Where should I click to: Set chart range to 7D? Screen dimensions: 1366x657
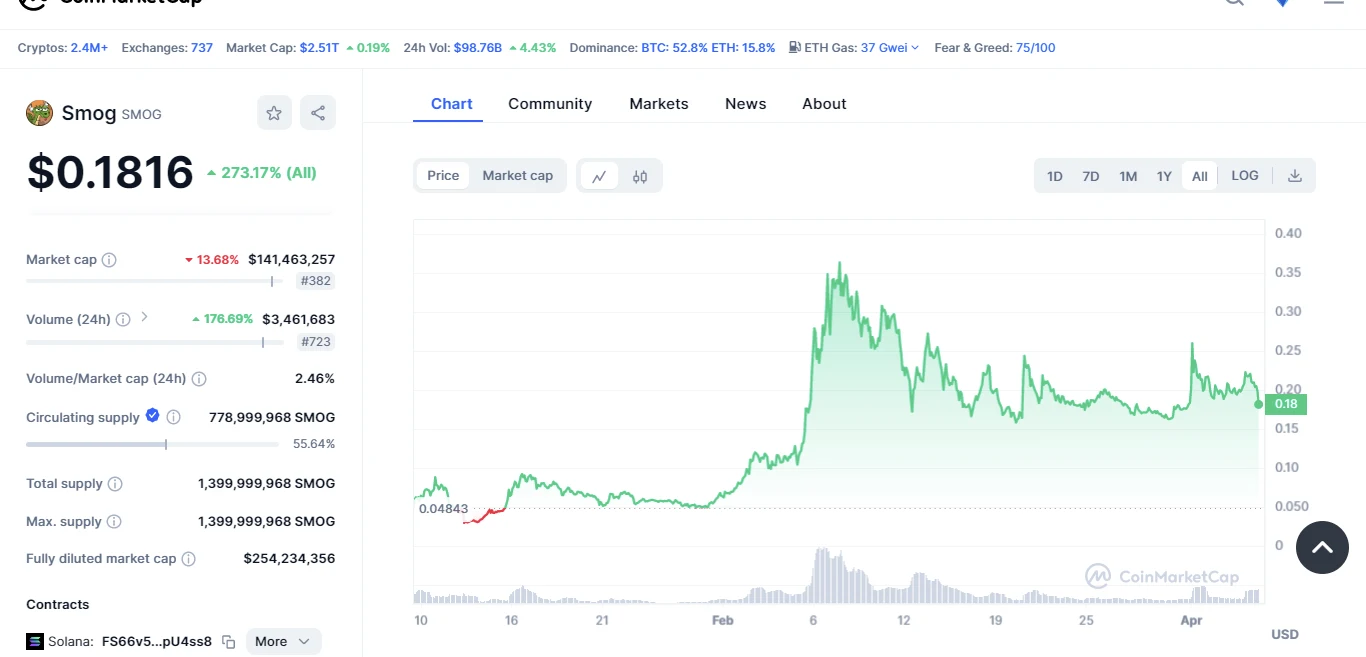pyautogui.click(x=1091, y=176)
